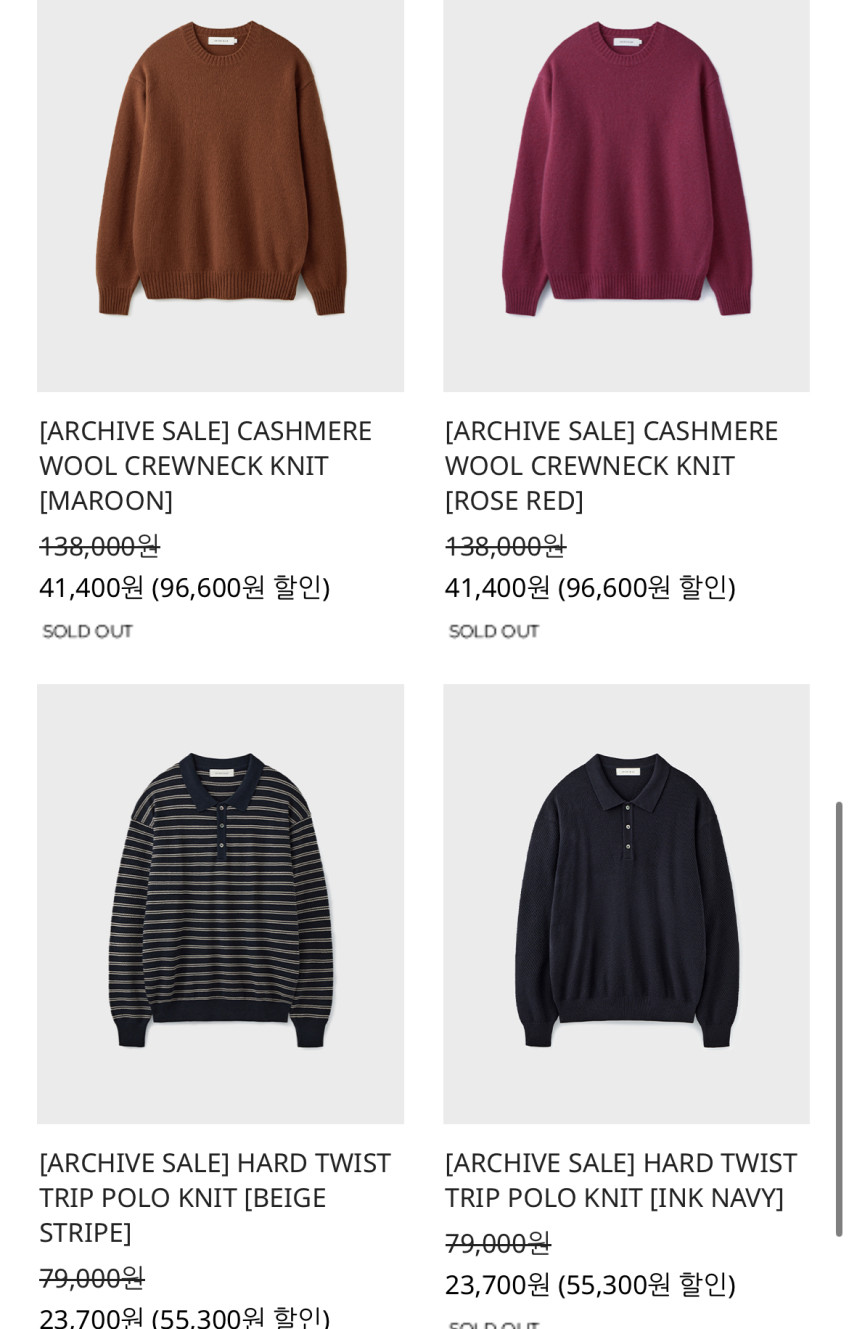
Task: Open Hard Twist Trip Polo Knit [INK NAVY] title
Action: (621, 1180)
